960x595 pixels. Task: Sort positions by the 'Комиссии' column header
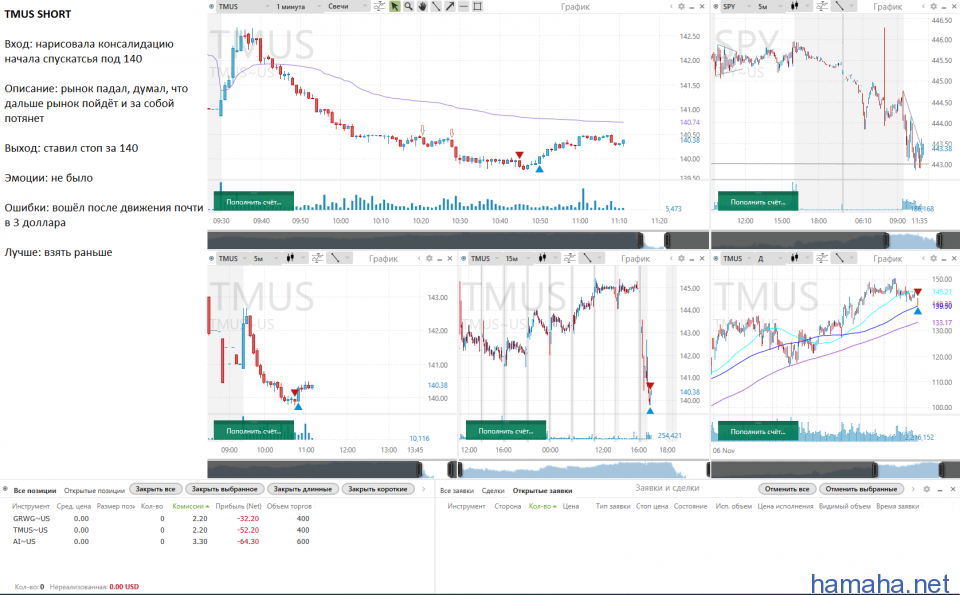click(190, 506)
